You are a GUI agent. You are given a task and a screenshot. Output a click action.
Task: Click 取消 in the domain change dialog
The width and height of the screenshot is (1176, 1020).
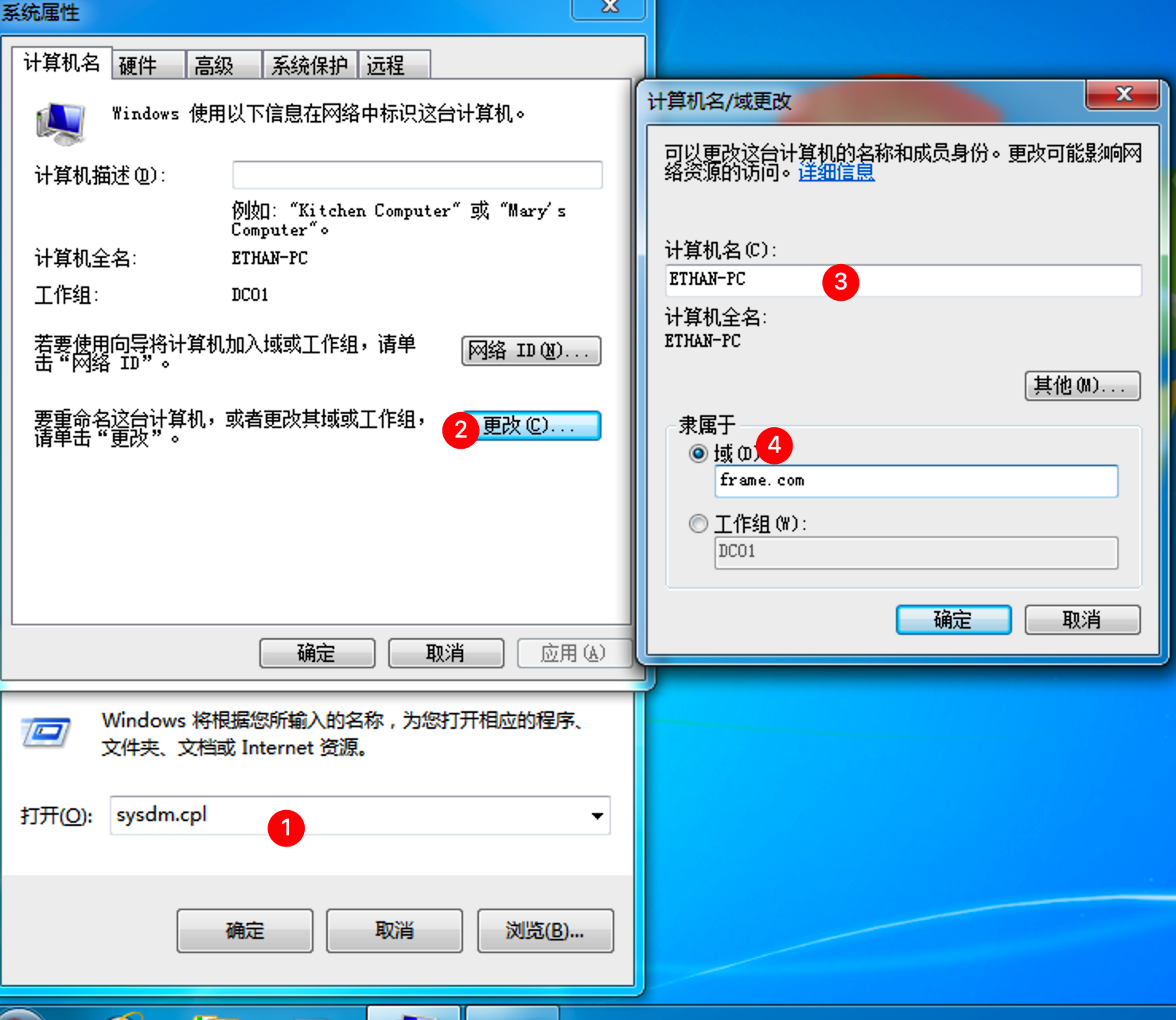[x=1082, y=620]
